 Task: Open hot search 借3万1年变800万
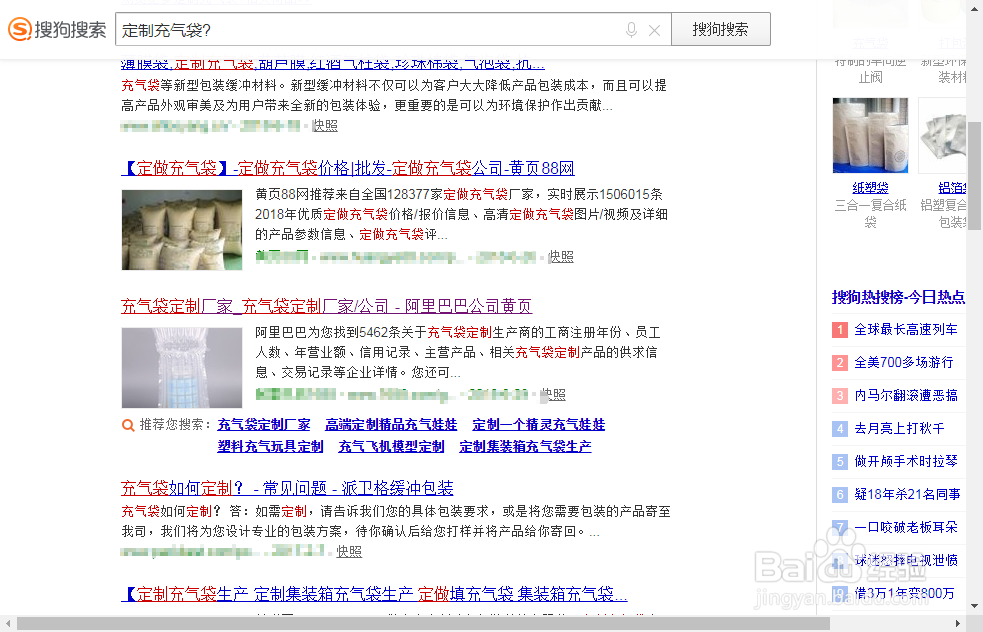point(905,593)
